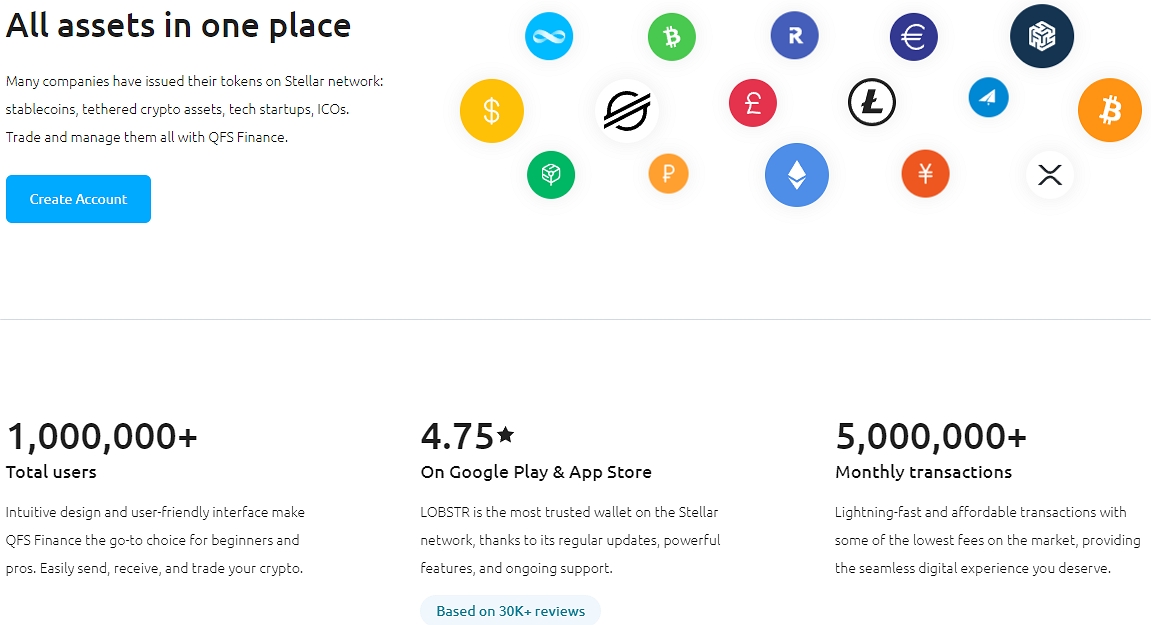Click the blue R token icon

[795, 36]
